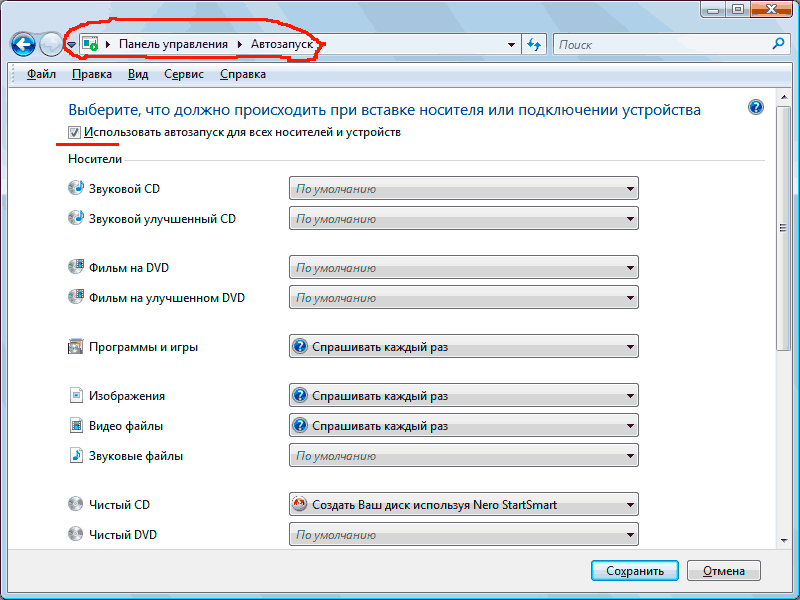Click the Refresh button beside address bar

[534, 44]
